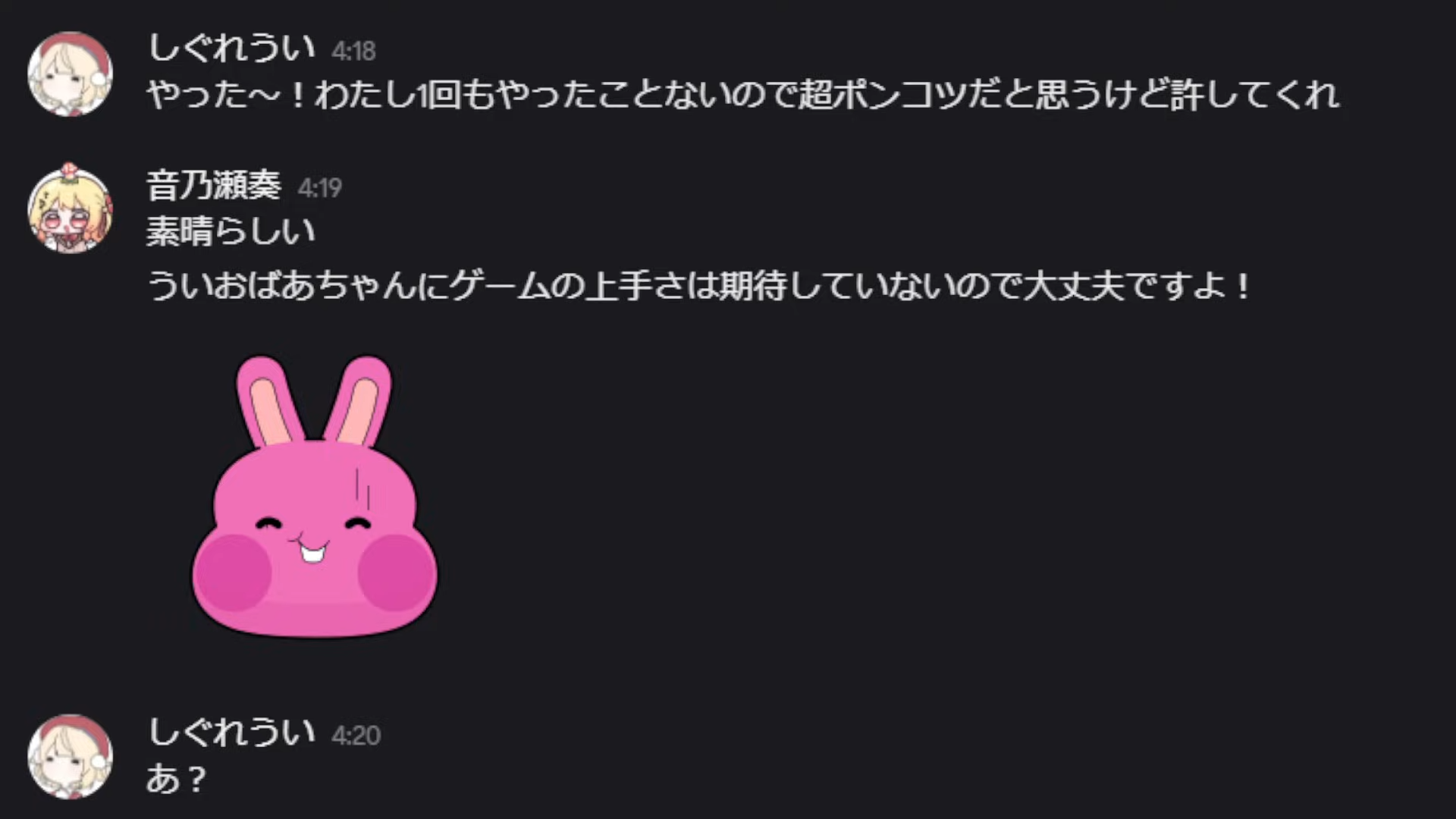Open the しぐれうい username at 4:18
Image resolution: width=1456 pixels, height=819 pixels.
point(231,48)
